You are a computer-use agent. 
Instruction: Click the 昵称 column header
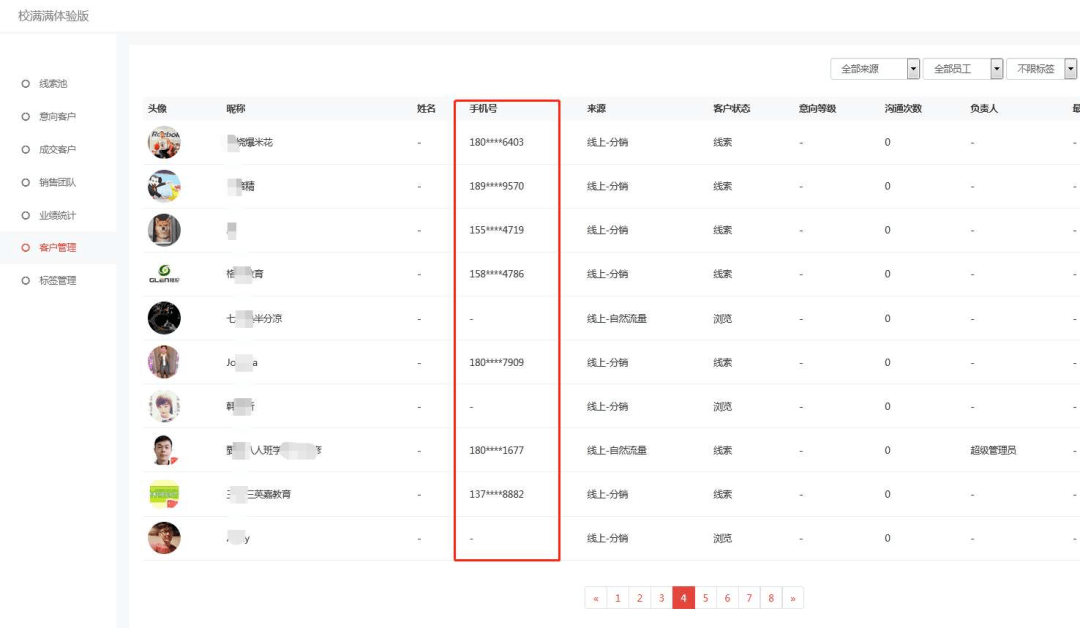click(x=236, y=109)
